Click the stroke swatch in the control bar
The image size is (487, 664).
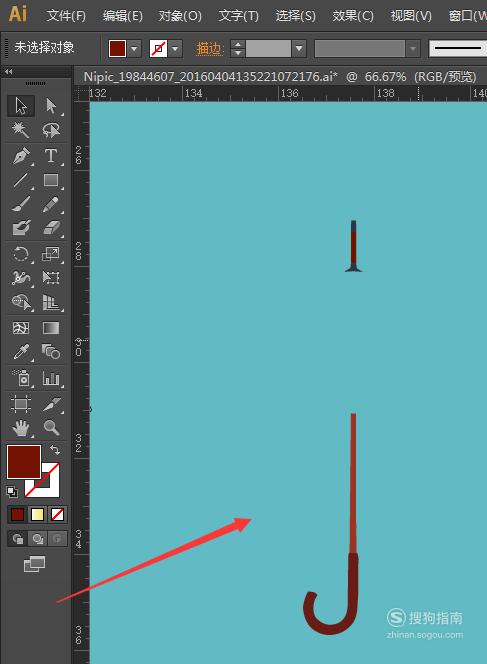tap(158, 49)
